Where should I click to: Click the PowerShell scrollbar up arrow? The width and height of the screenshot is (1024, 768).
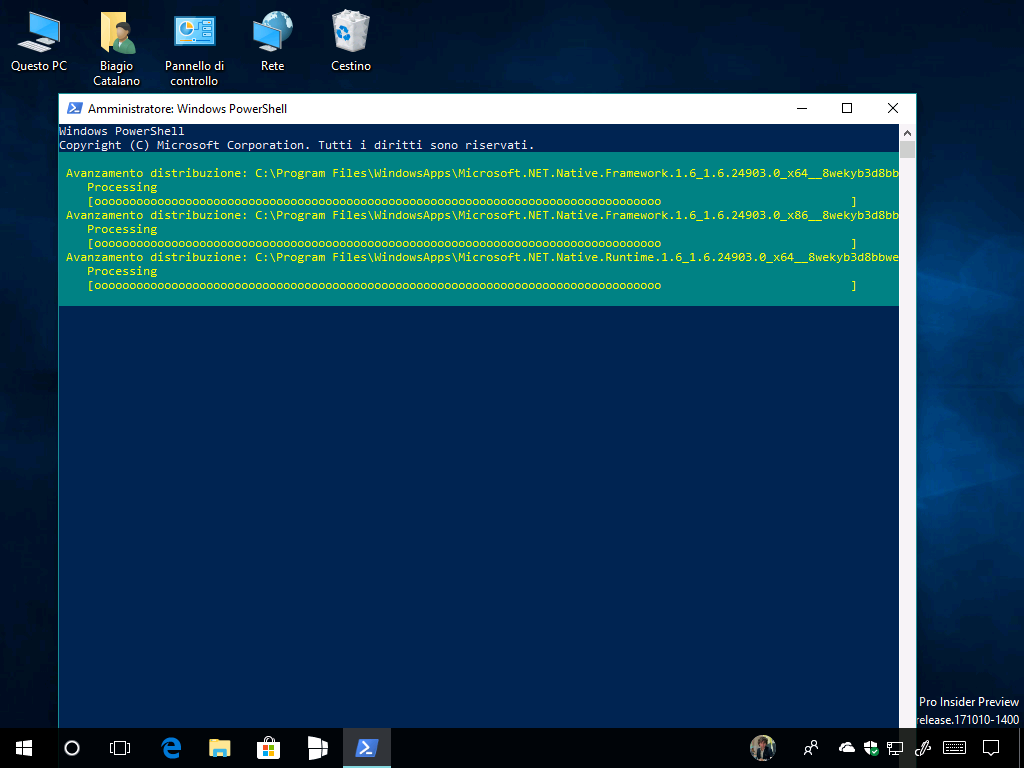907,133
